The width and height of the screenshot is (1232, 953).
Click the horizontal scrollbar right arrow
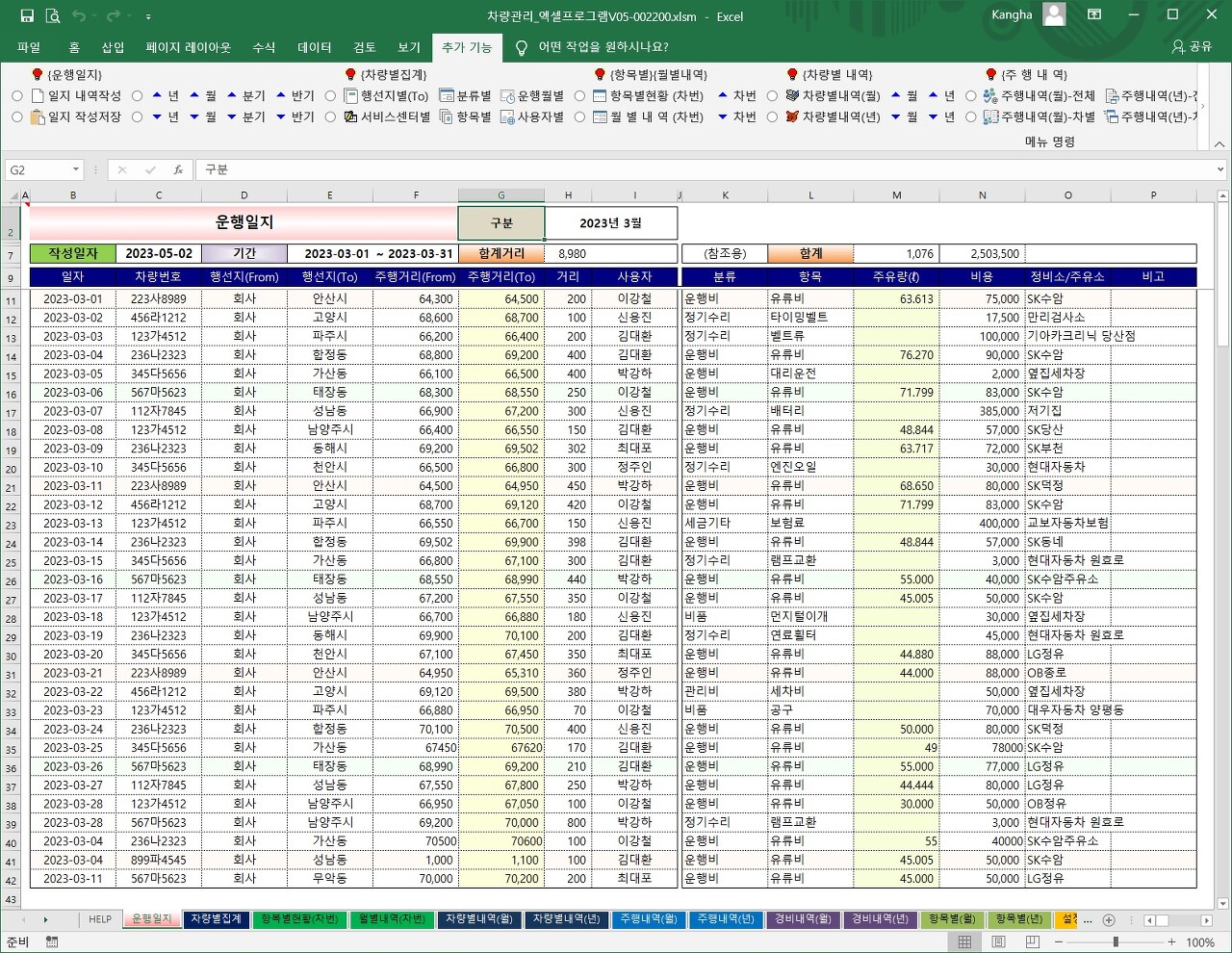coord(1206,920)
